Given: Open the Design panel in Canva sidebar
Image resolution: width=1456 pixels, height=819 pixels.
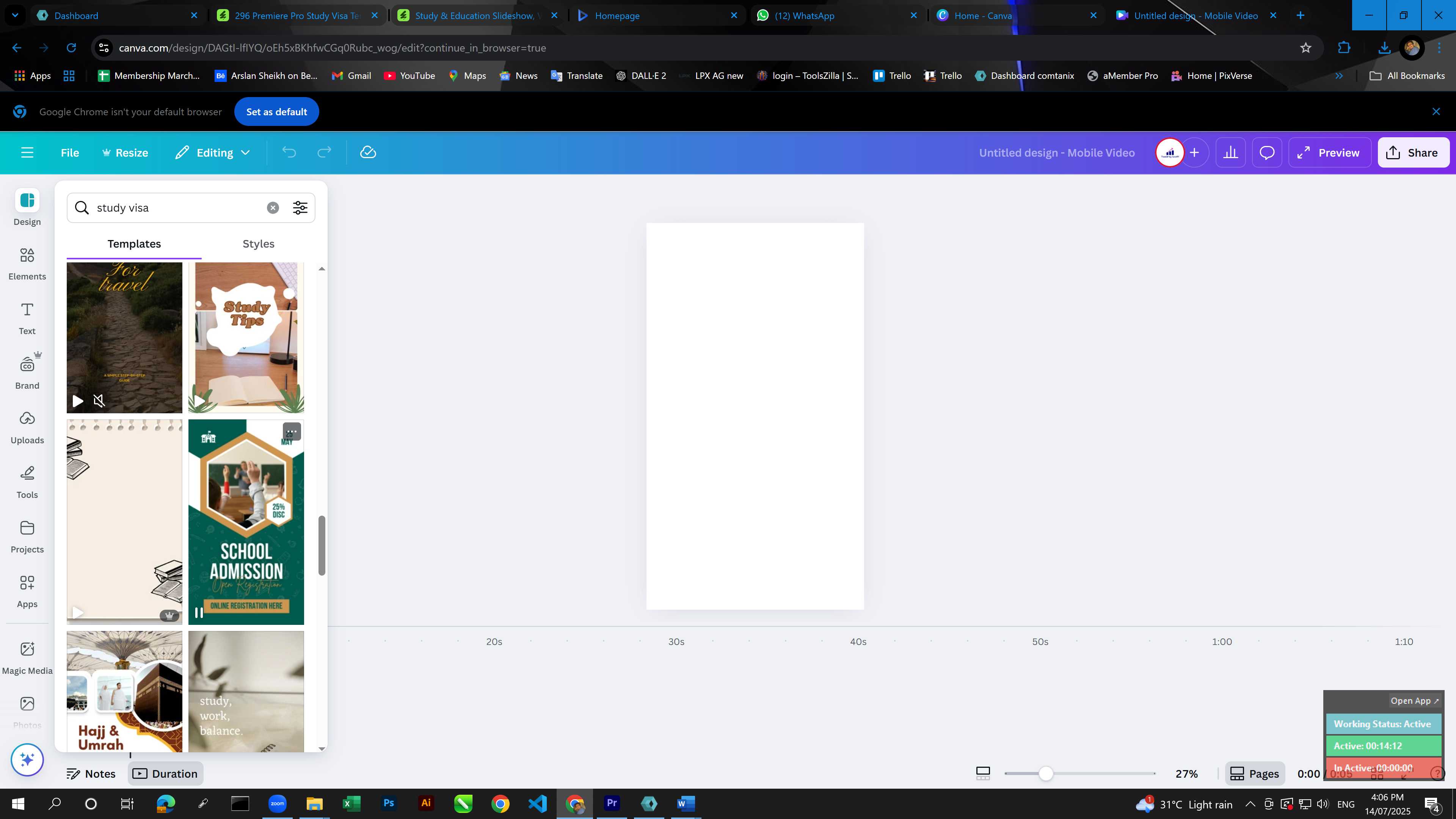Looking at the screenshot, I should 27,207.
